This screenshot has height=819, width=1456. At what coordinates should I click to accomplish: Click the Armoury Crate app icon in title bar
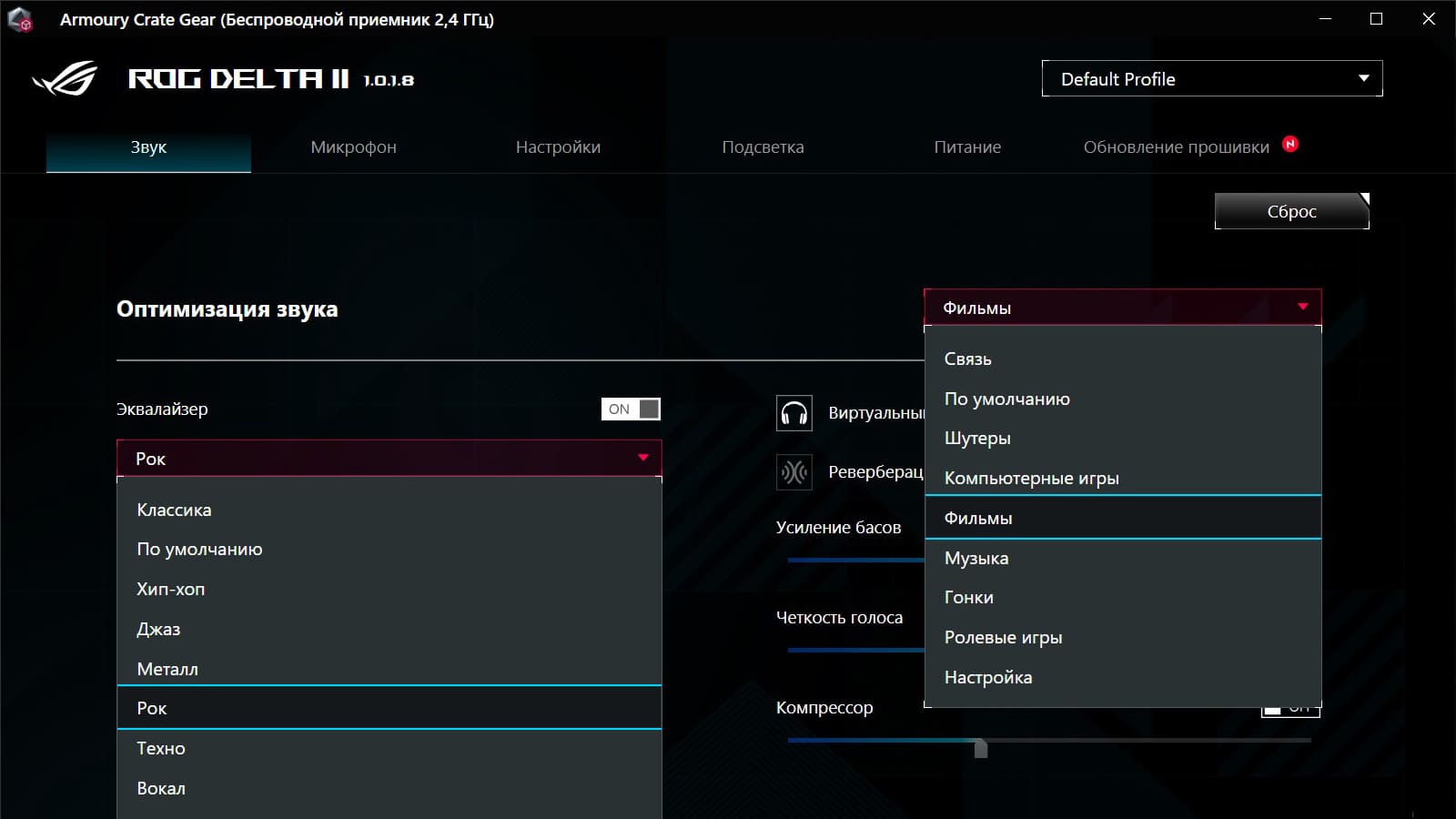click(x=20, y=19)
